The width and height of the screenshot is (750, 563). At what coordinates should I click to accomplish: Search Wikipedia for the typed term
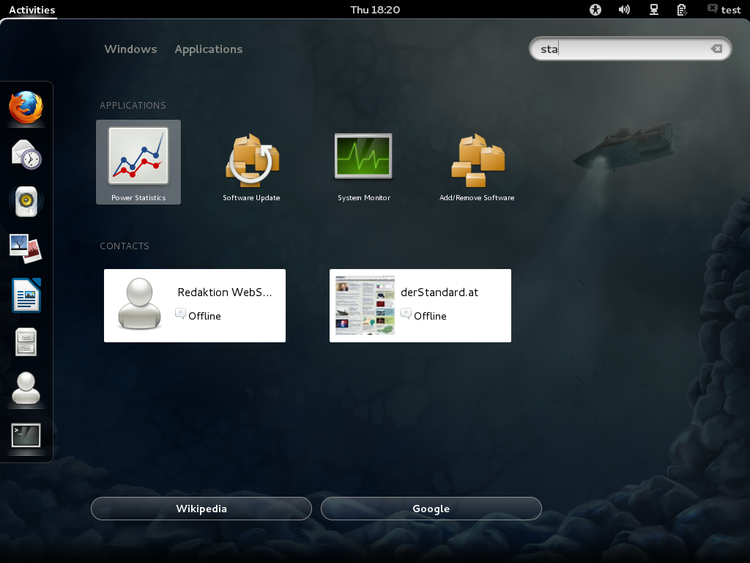tap(201, 509)
